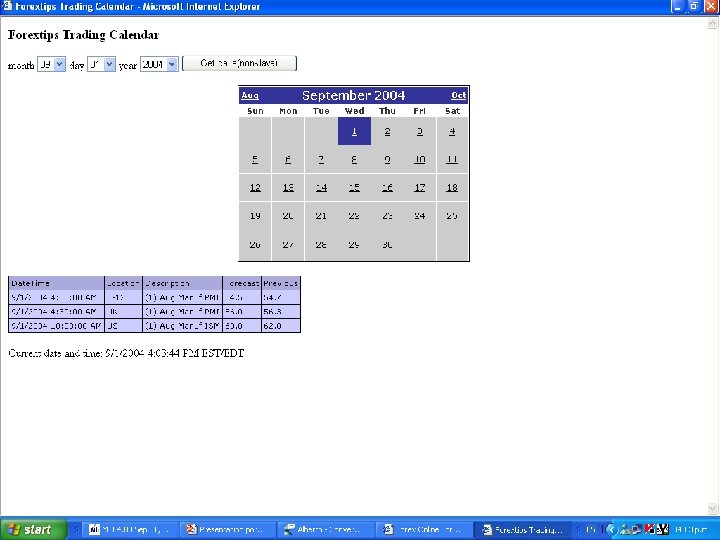The height and width of the screenshot is (540, 720).
Task: Select September 17 in calendar
Action: coord(420,187)
